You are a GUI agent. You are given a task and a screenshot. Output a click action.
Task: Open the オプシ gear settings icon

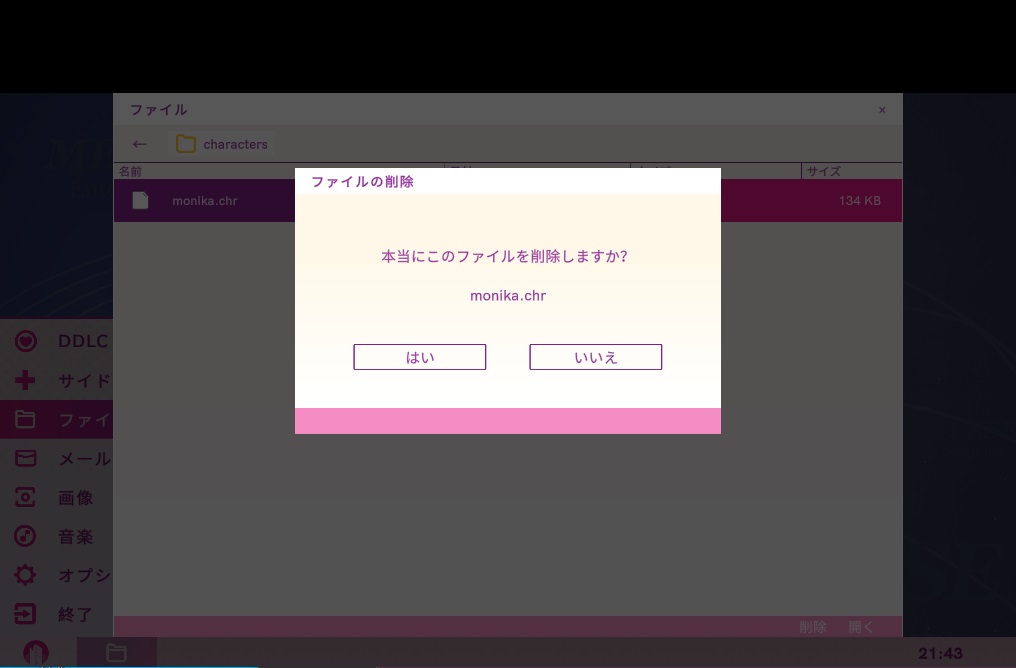pyautogui.click(x=25, y=575)
